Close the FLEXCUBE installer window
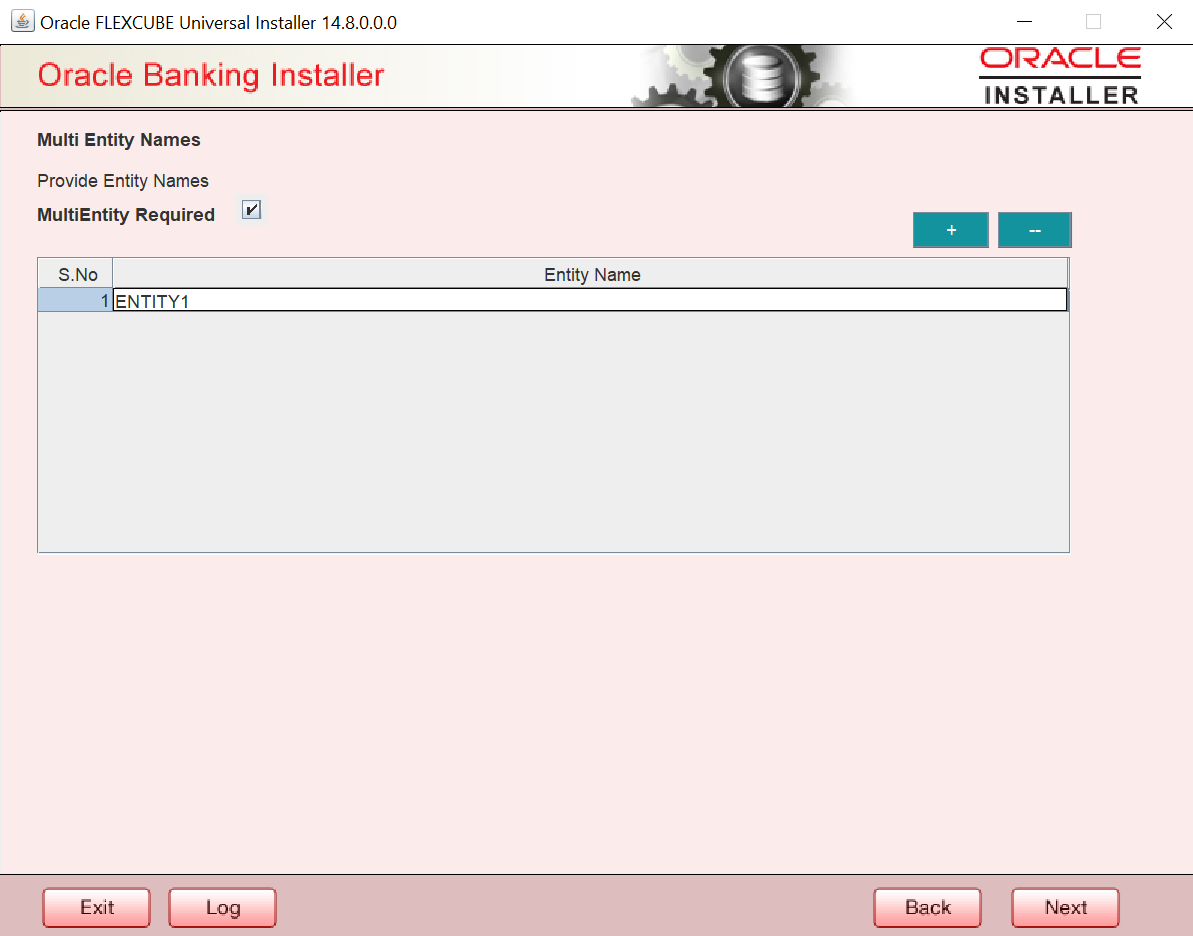The width and height of the screenshot is (1193, 936). tap(1163, 21)
